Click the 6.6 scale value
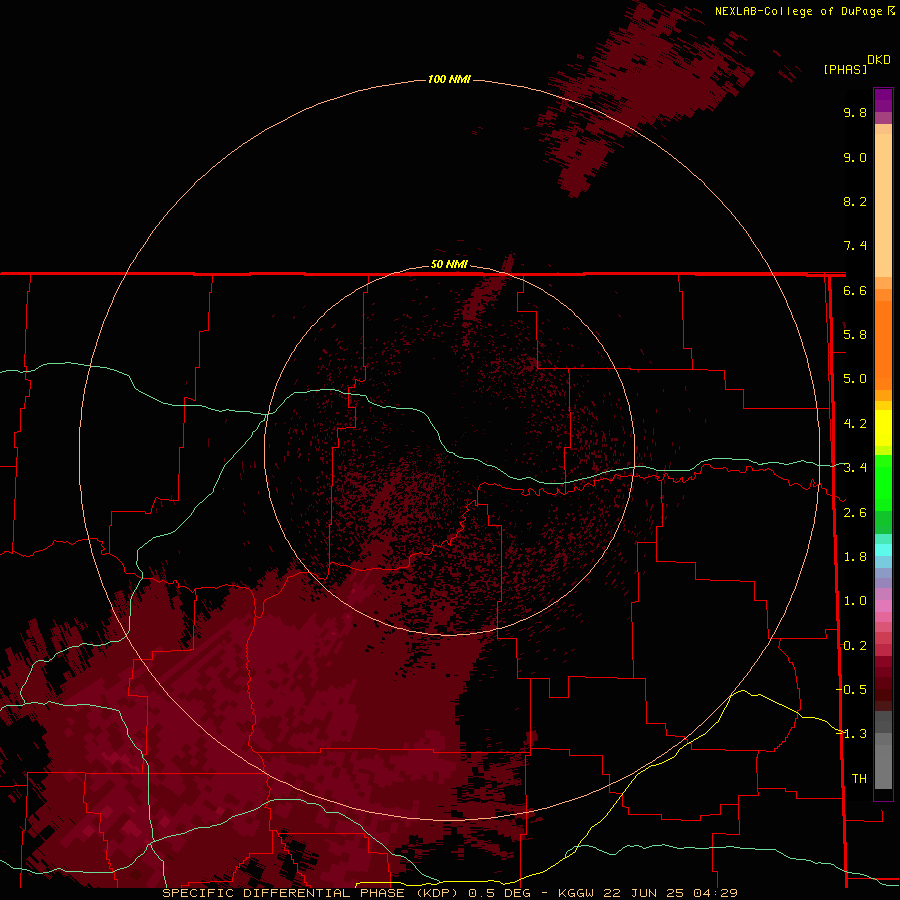900x900 pixels. click(855, 290)
